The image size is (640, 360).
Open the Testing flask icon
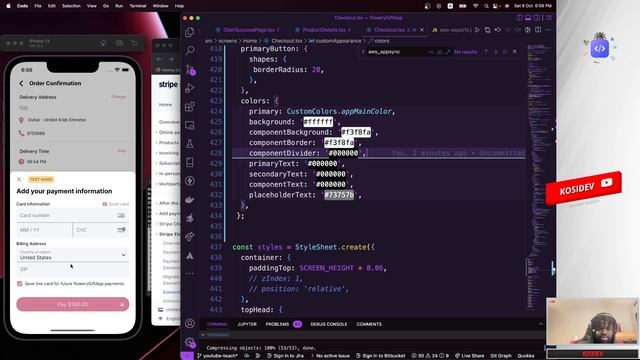tap(190, 144)
